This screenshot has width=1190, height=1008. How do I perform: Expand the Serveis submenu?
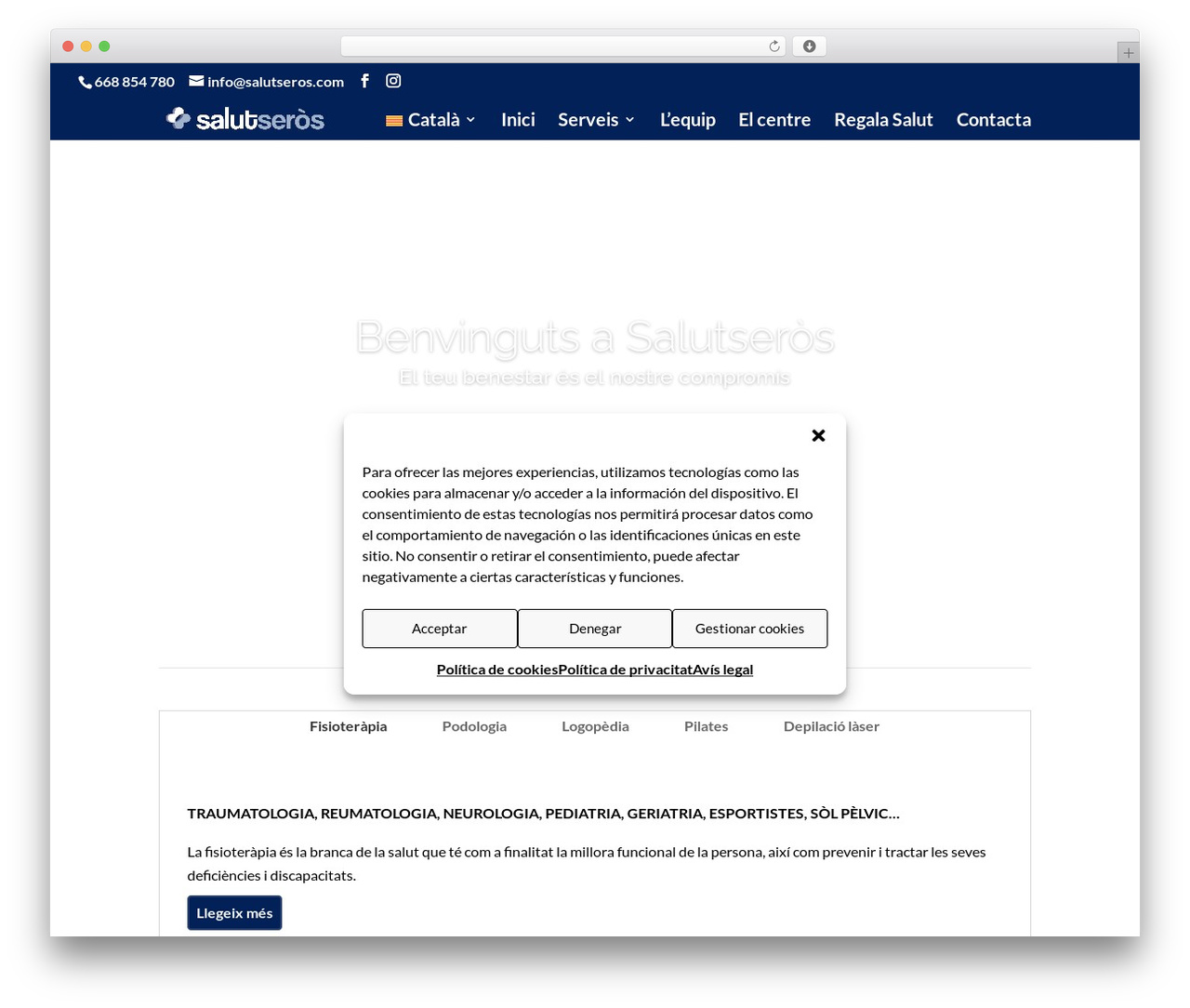click(597, 120)
